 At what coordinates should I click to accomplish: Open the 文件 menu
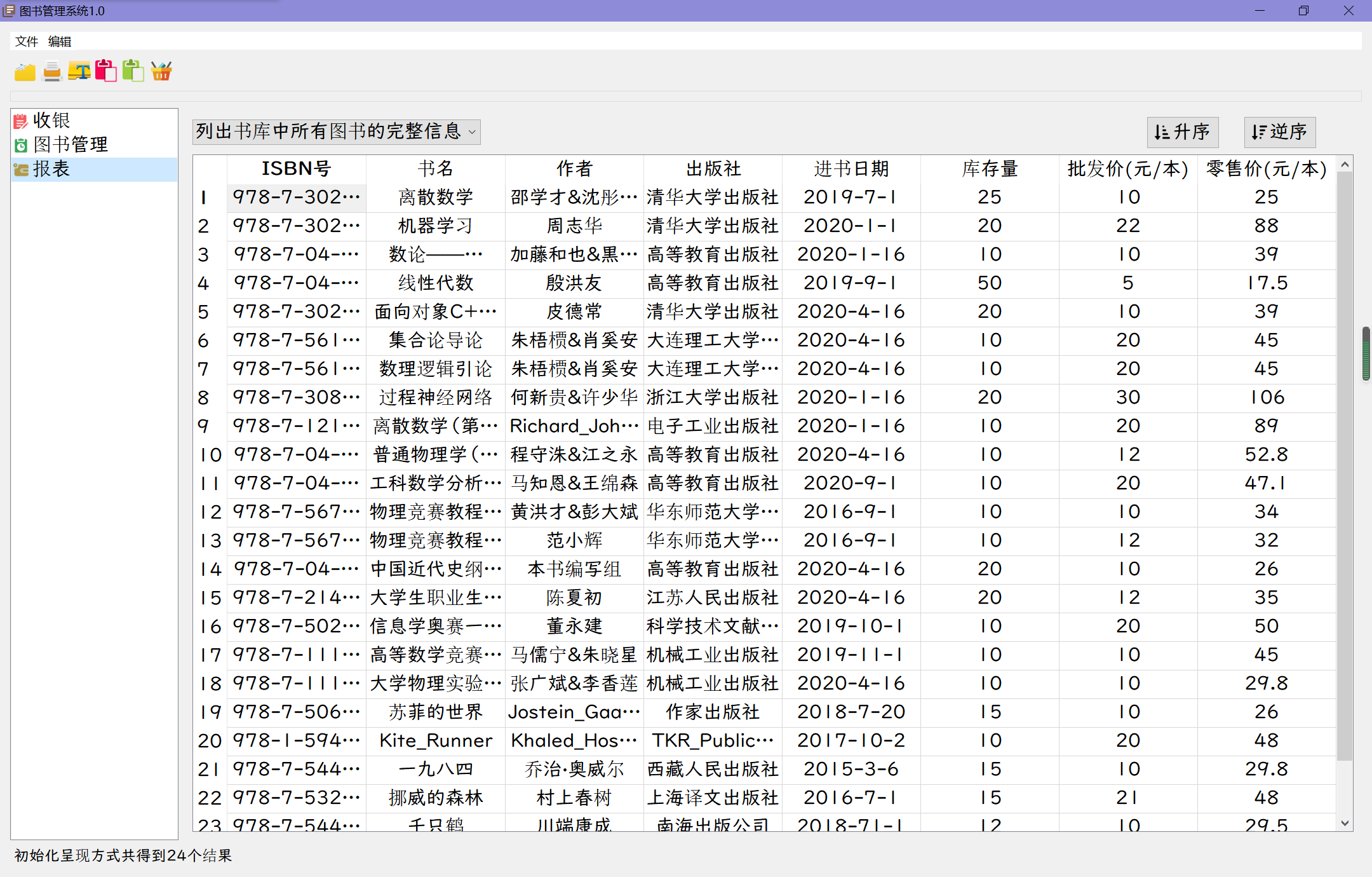pyautogui.click(x=27, y=41)
